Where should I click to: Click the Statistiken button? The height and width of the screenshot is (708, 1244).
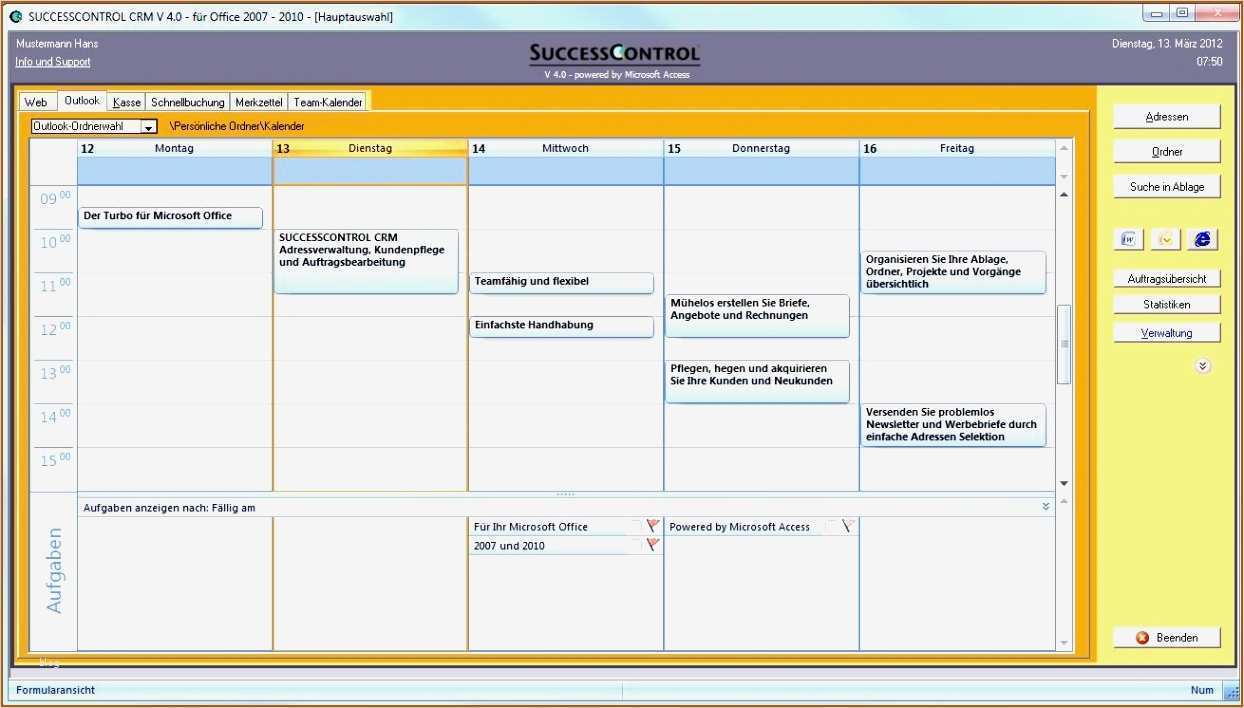tap(1167, 304)
